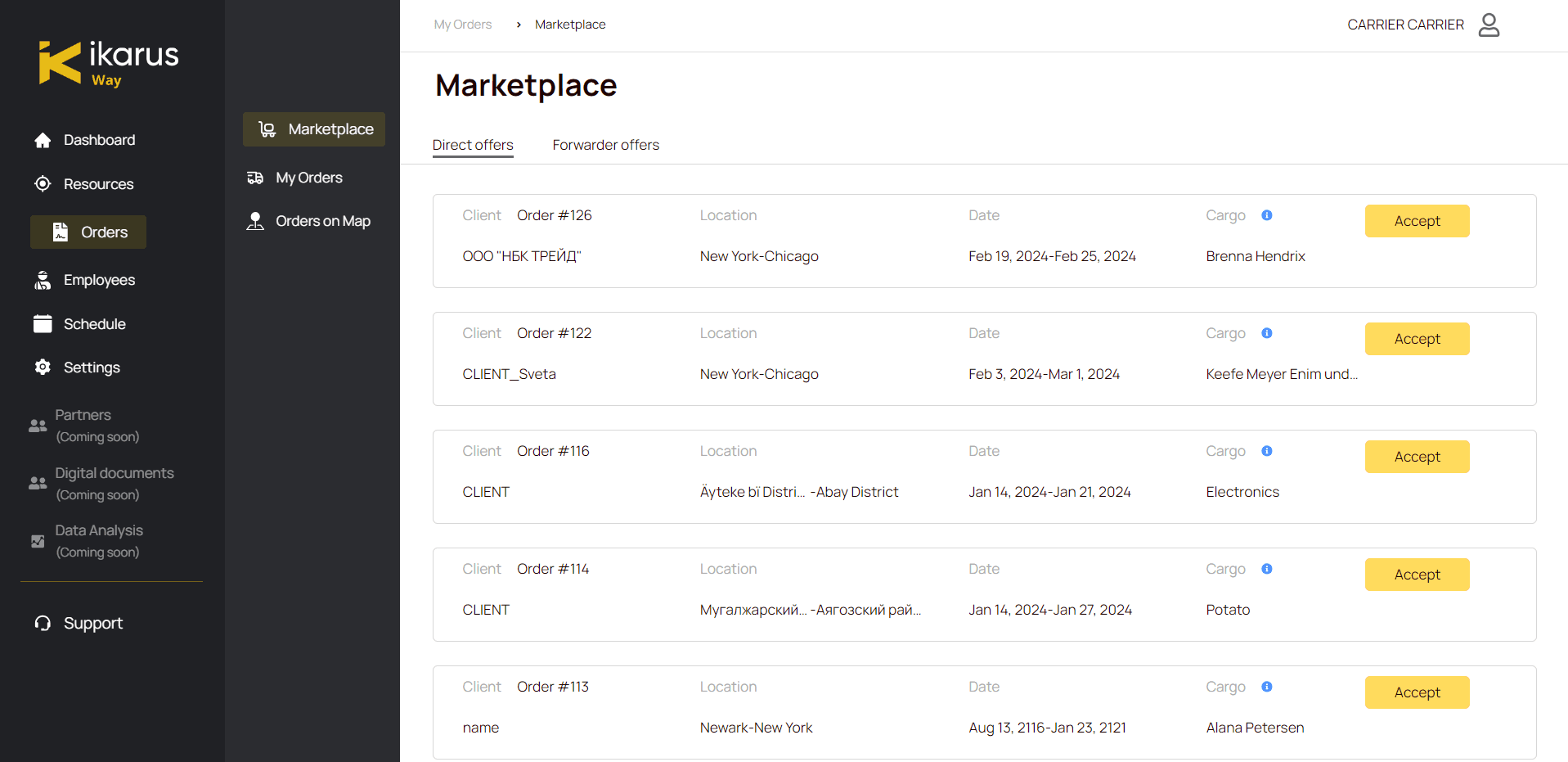Click the Order #116 label
The height and width of the screenshot is (762, 1568).
[553, 451]
